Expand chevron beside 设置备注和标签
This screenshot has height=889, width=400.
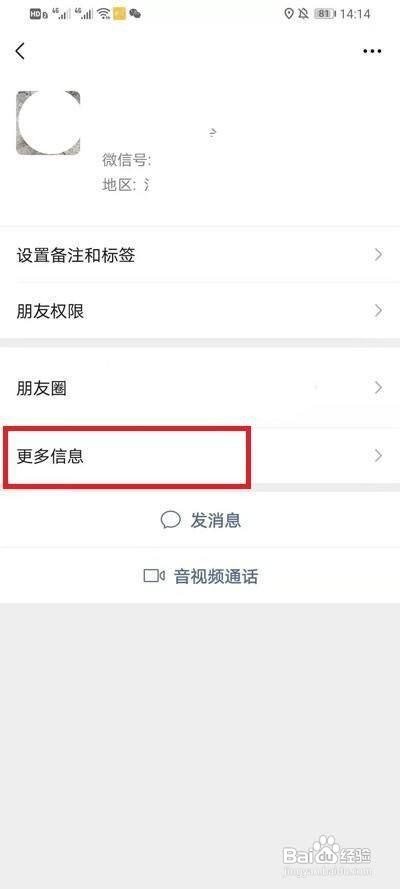(378, 255)
